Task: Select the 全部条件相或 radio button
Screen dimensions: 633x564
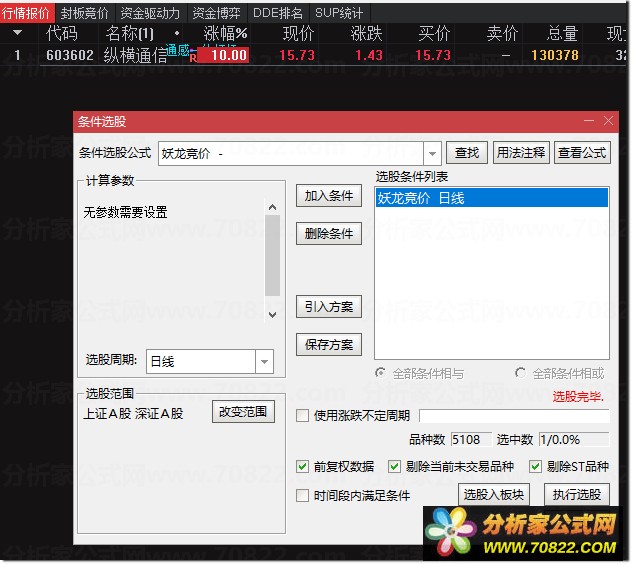Action: [521, 373]
